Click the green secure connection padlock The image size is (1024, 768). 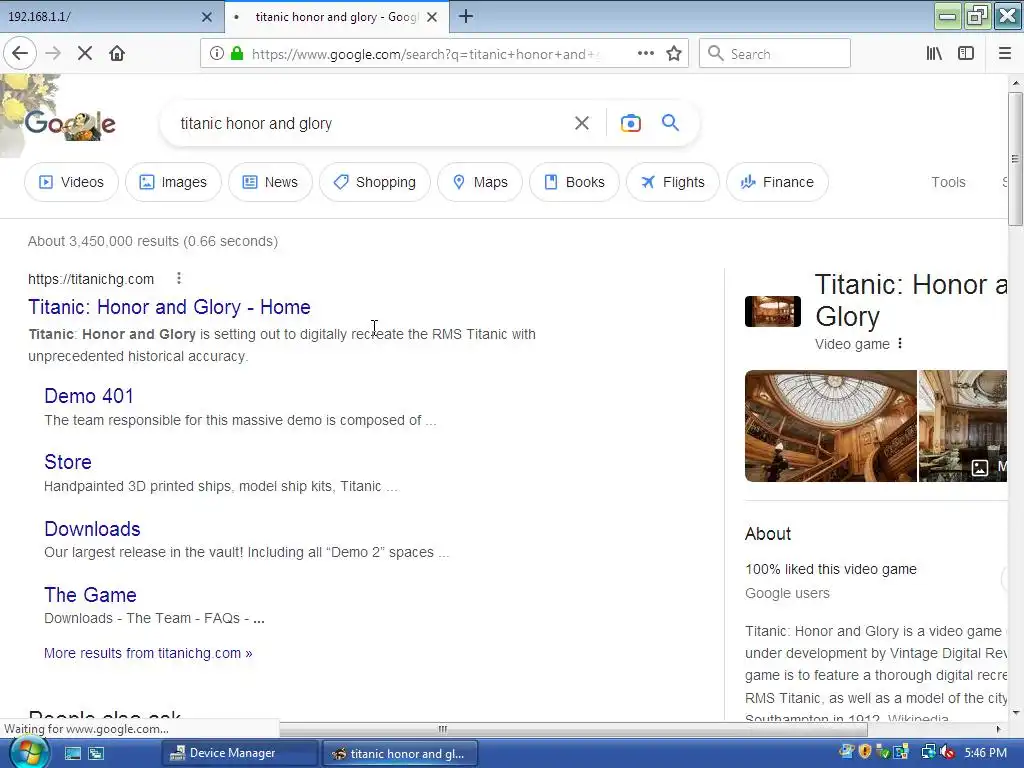point(237,54)
